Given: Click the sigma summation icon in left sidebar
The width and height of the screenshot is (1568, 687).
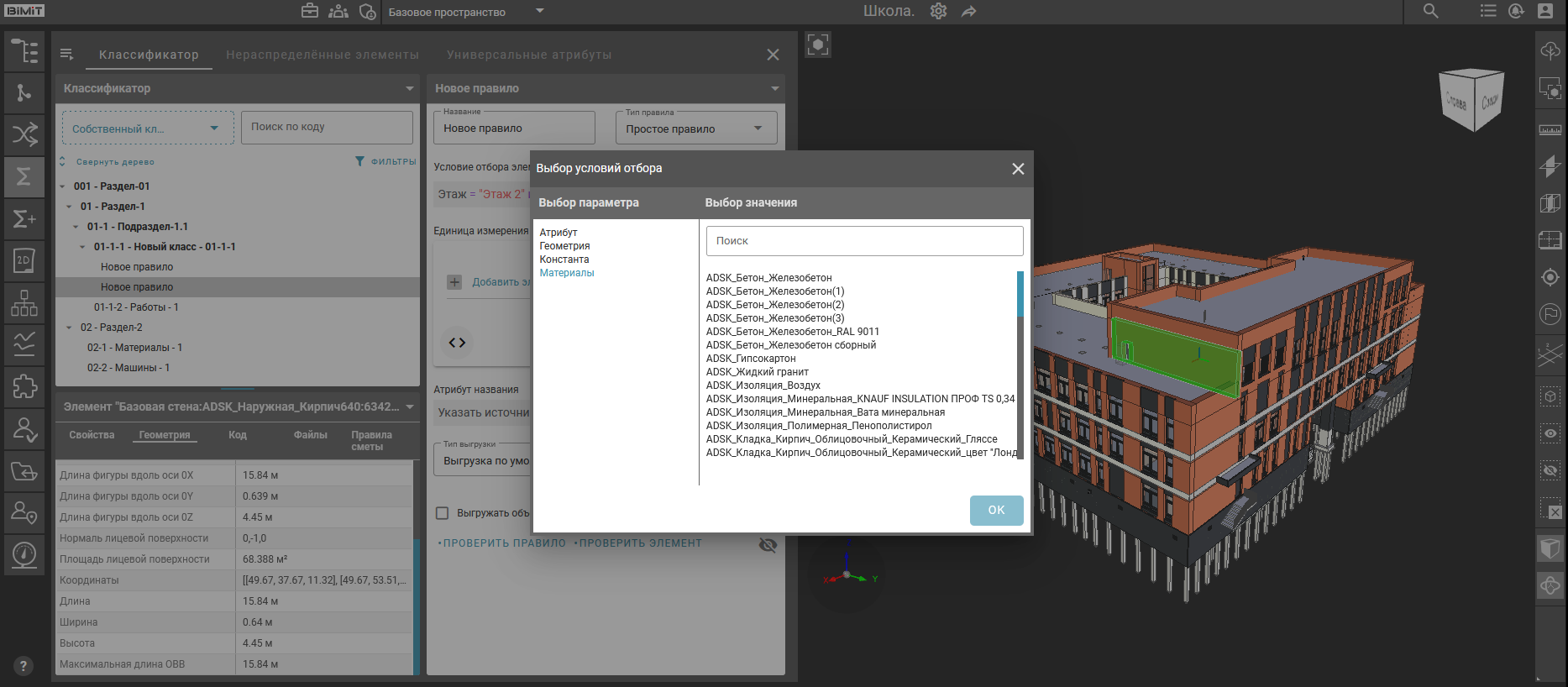Looking at the screenshot, I should pos(24,176).
